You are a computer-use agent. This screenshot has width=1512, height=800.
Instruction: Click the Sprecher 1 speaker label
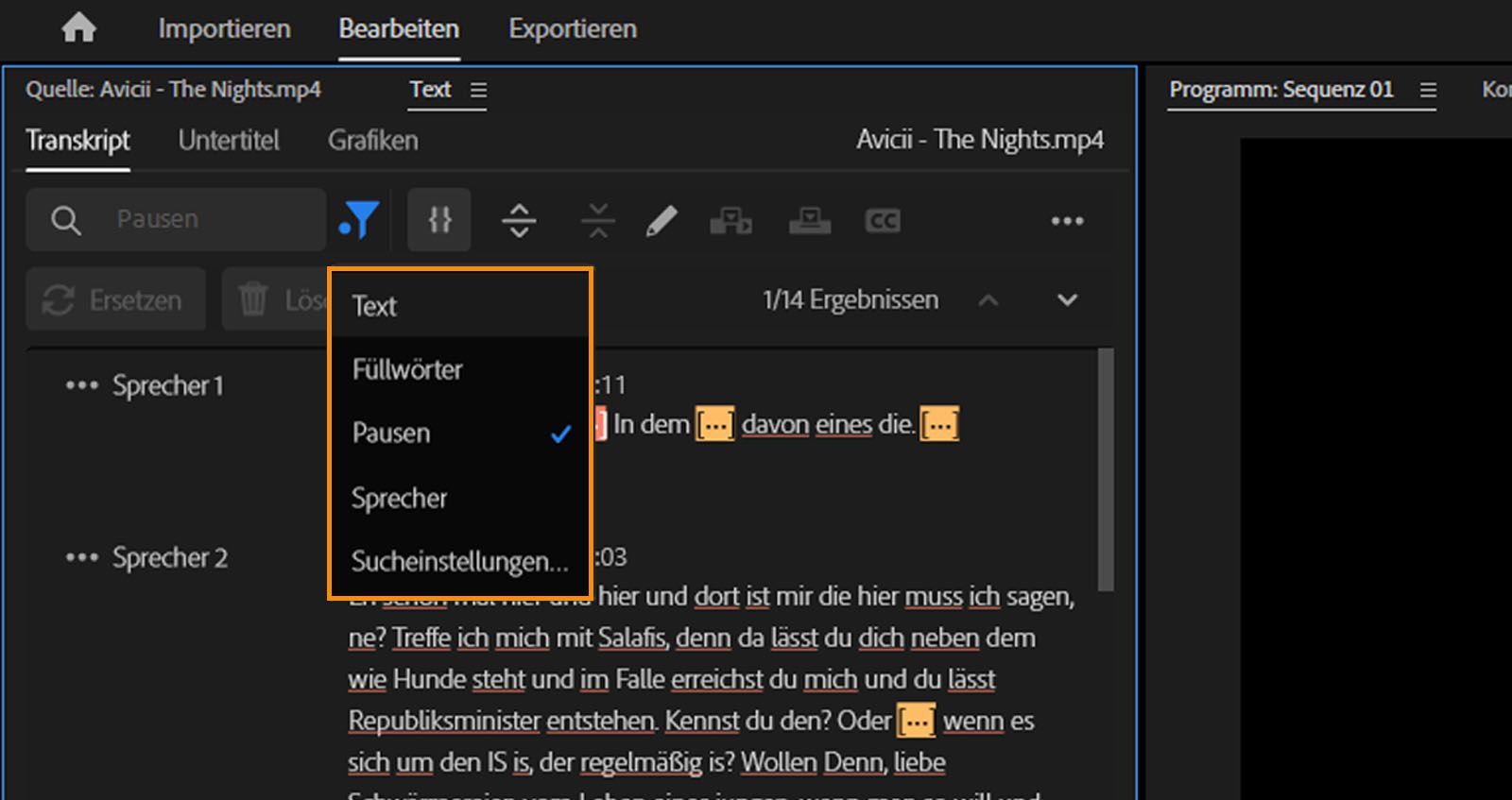click(x=168, y=385)
